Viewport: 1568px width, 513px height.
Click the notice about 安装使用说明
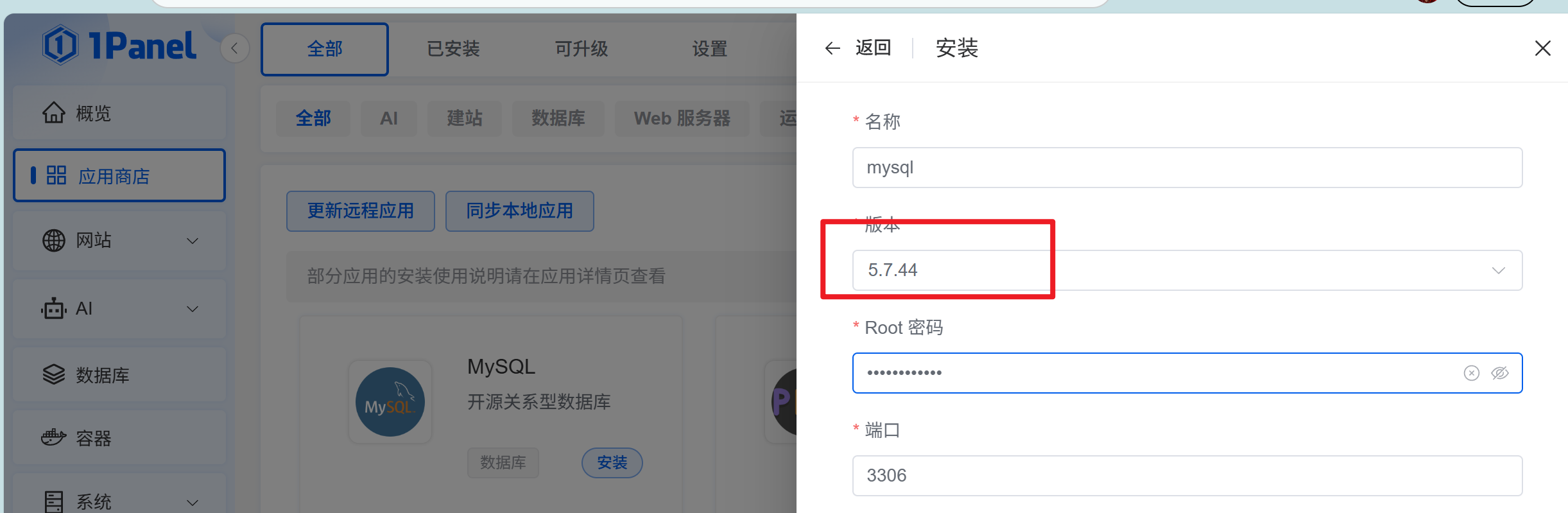[x=486, y=276]
